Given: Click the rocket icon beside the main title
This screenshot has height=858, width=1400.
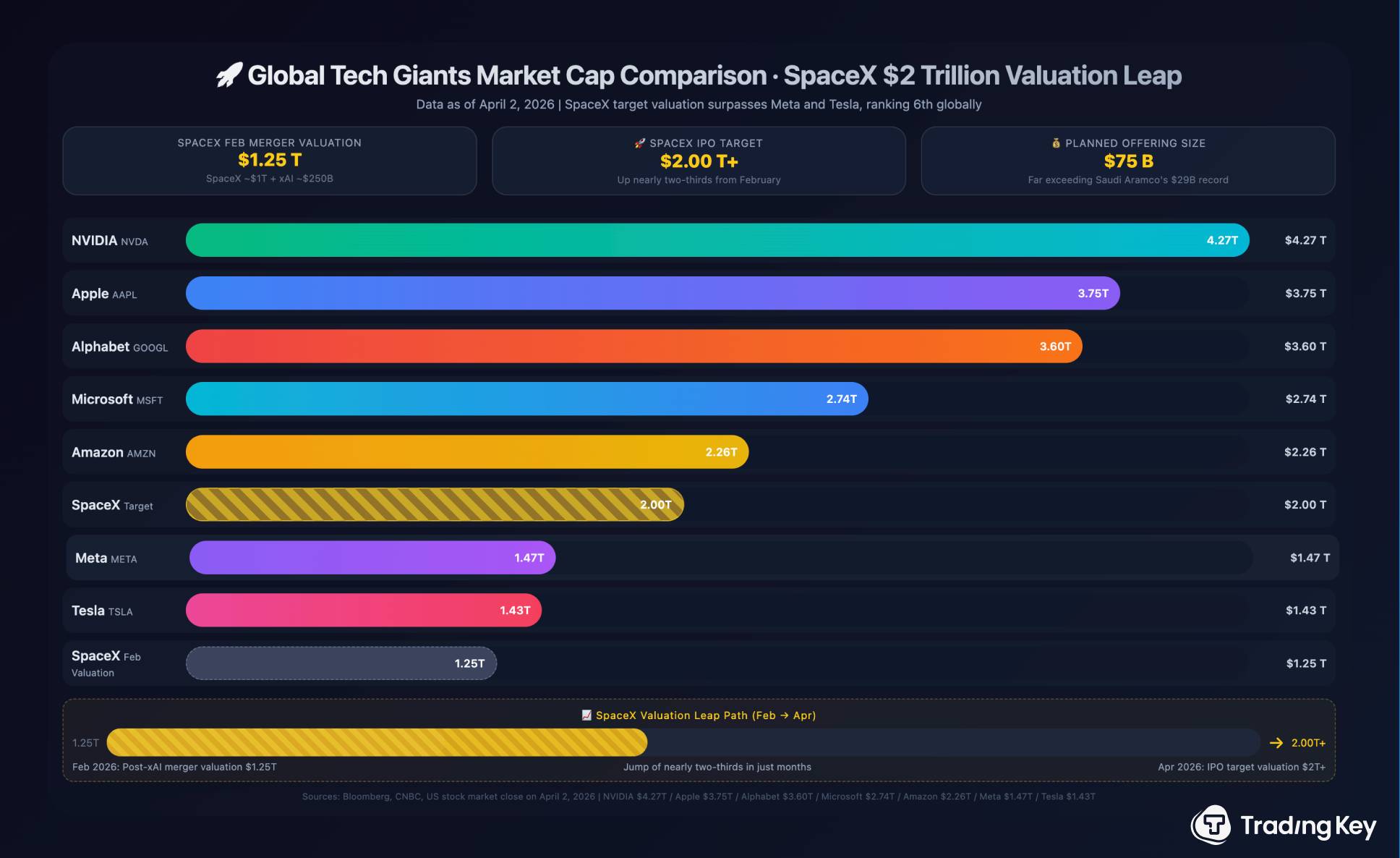Looking at the screenshot, I should coord(229,75).
